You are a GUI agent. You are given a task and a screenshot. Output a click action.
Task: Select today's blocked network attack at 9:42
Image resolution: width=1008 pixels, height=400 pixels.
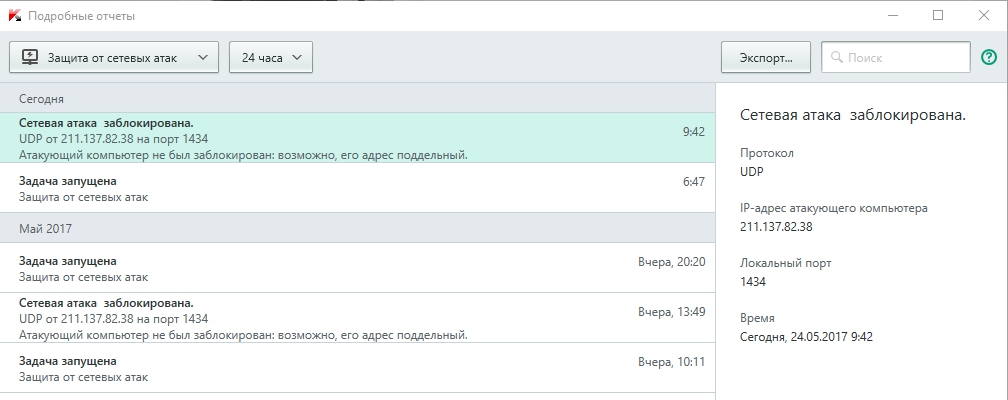[358, 138]
